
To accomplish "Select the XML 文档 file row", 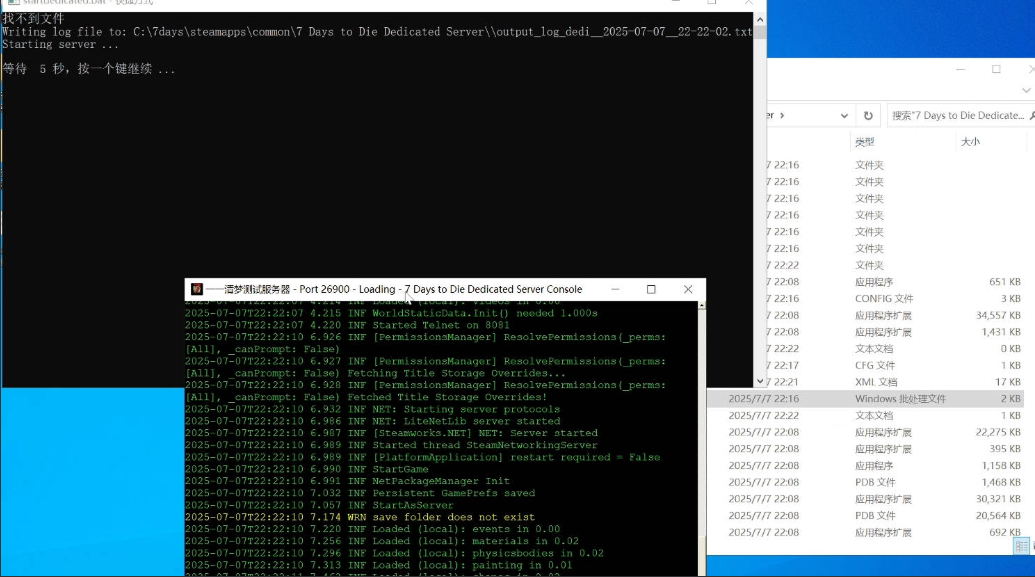I will tap(868, 382).
